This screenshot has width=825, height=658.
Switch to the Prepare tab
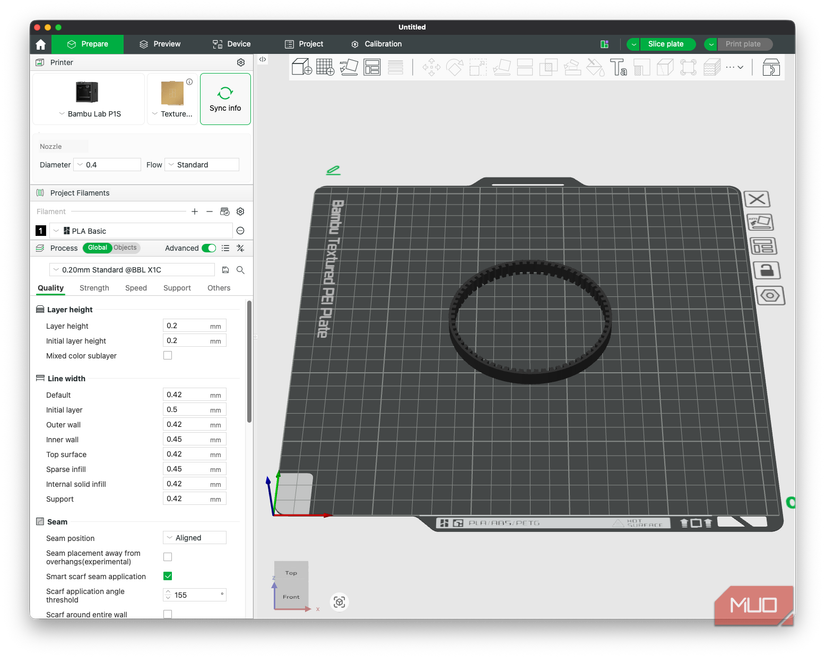pos(87,44)
